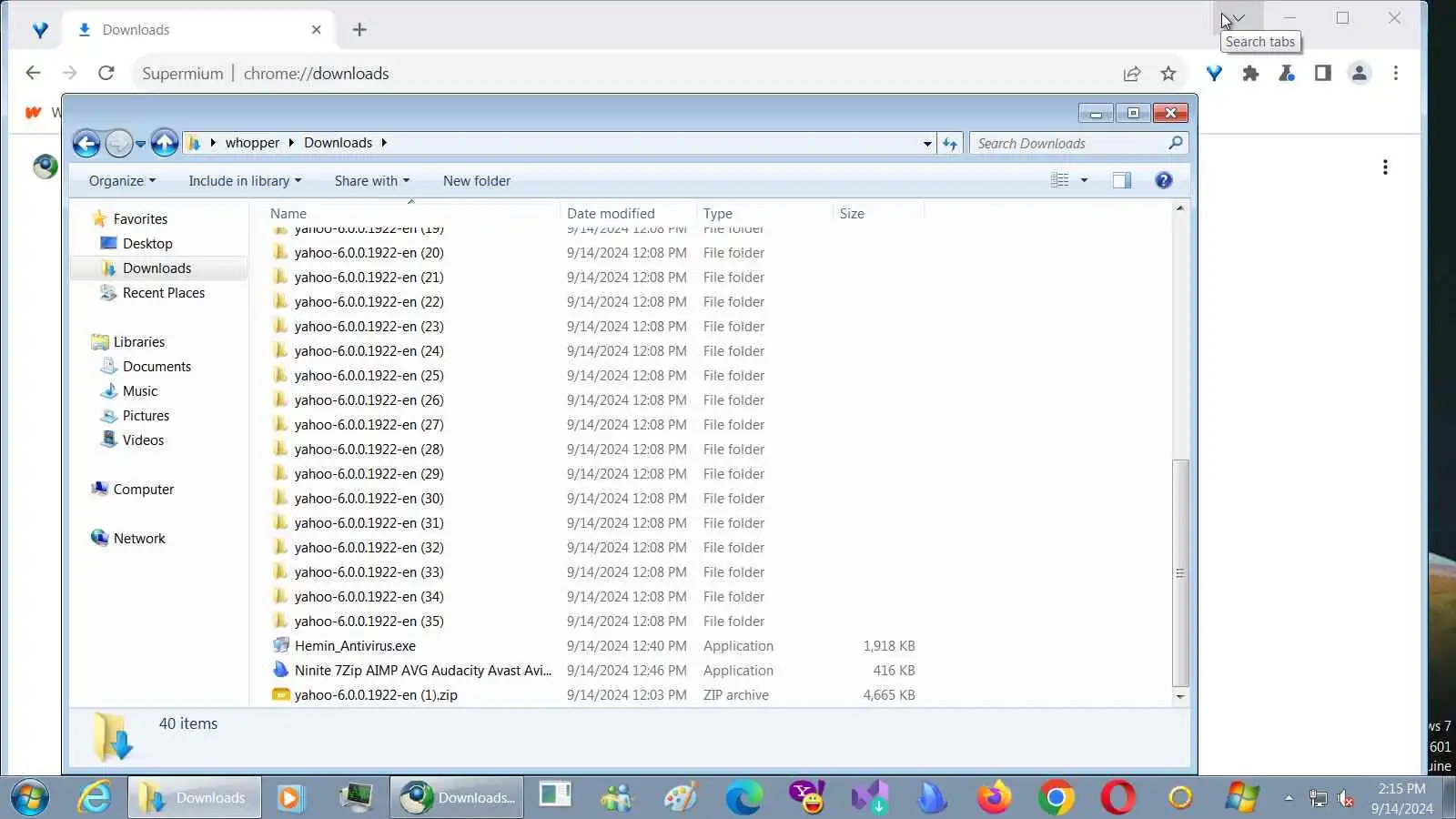Viewport: 1456px width, 819px height.
Task: Open the recent pages dropdown arrow
Action: [x=140, y=144]
